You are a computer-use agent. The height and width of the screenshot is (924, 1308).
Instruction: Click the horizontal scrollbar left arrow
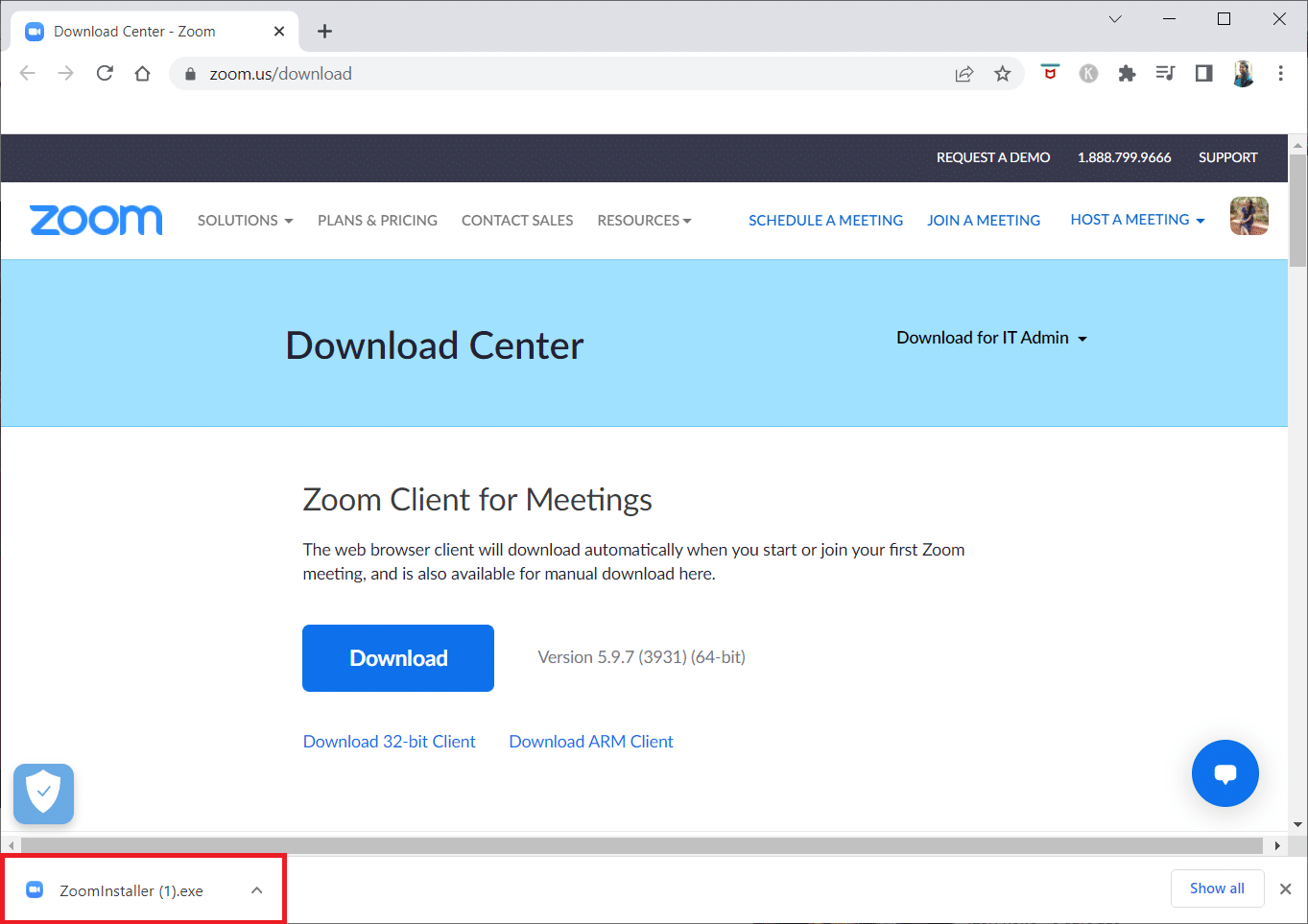11,845
